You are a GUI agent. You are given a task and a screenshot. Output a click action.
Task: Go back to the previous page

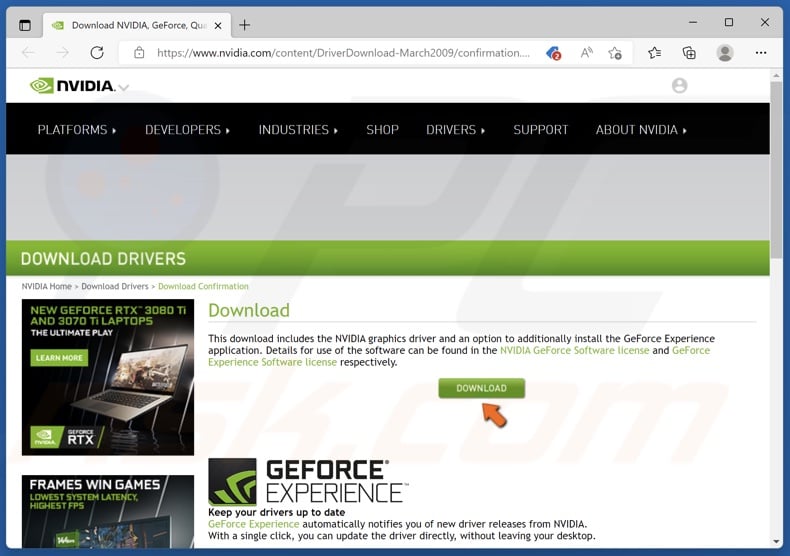(29, 53)
